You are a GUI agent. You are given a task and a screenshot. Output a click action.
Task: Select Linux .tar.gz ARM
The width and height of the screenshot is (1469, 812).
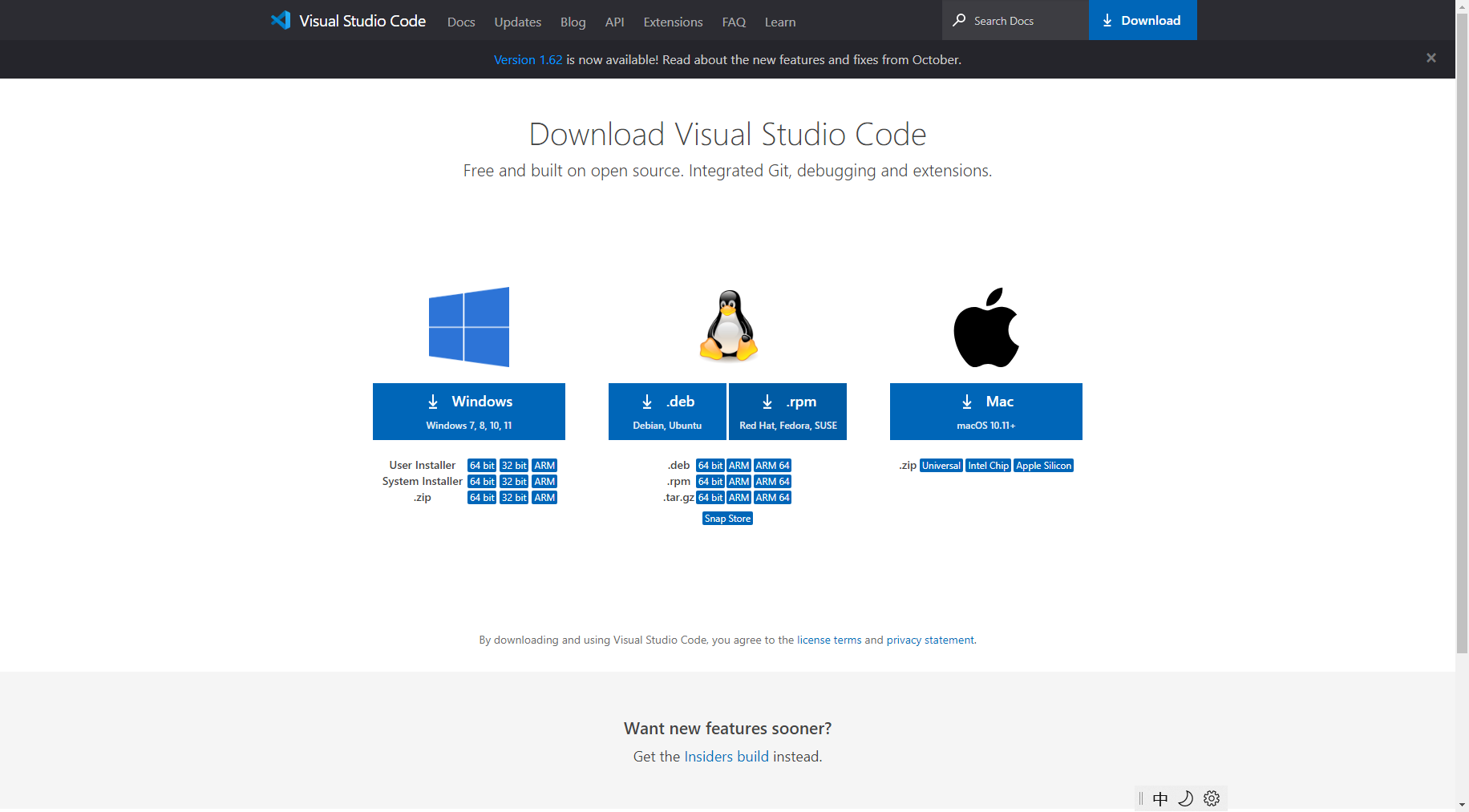[x=739, y=498]
